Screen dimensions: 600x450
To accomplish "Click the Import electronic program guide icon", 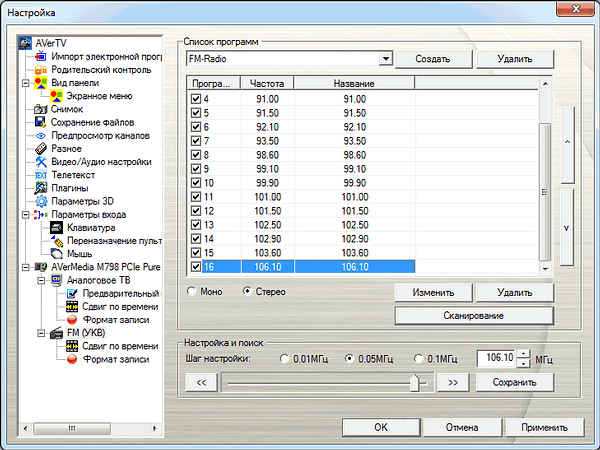I will point(41,57).
